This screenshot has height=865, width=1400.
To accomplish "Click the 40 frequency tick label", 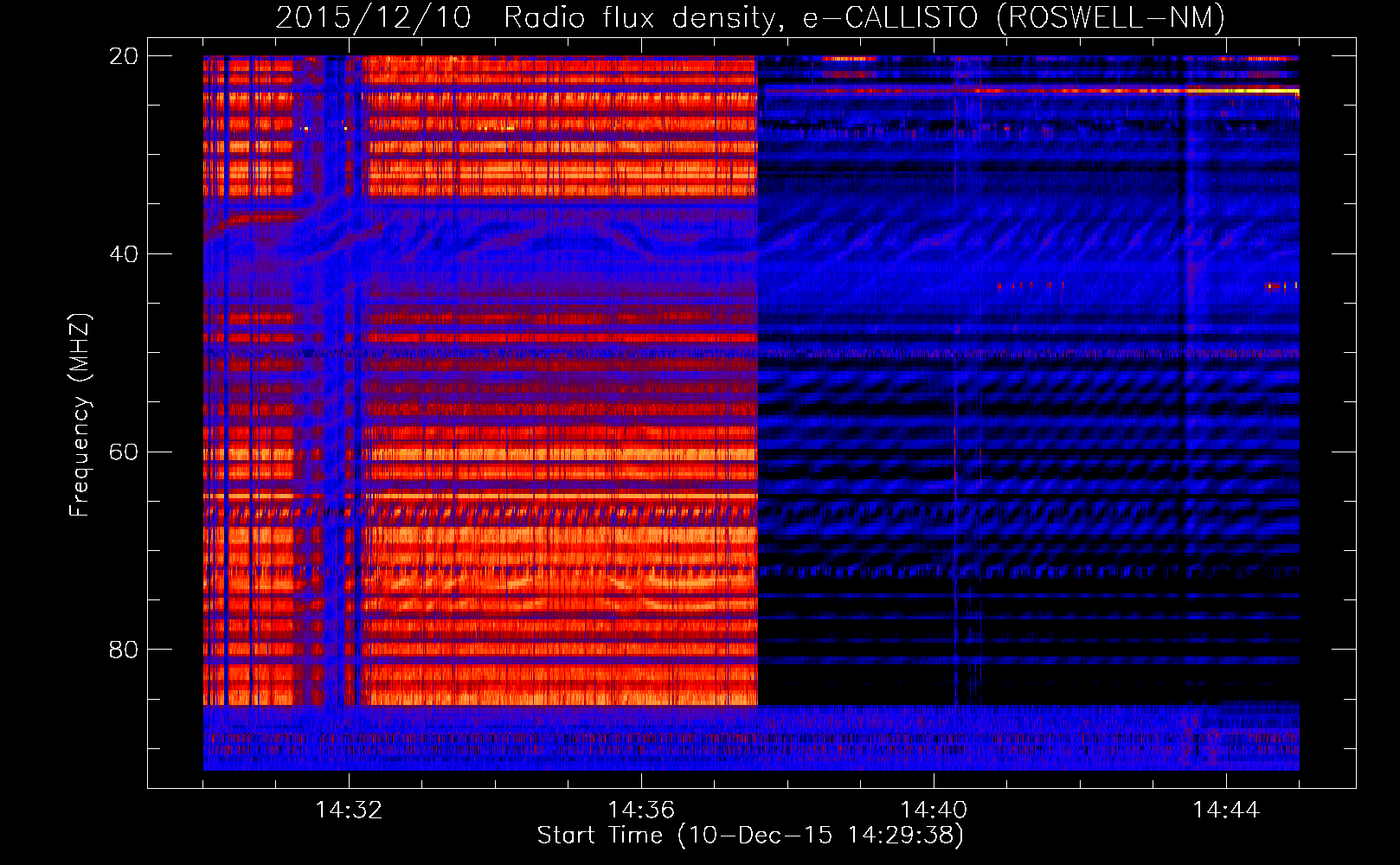I will coord(123,254).
